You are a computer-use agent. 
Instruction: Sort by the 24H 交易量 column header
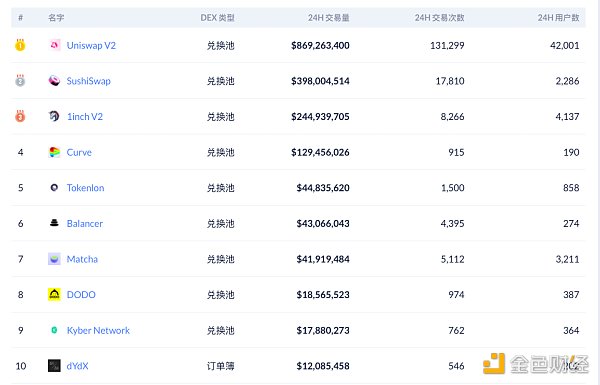[329, 18]
